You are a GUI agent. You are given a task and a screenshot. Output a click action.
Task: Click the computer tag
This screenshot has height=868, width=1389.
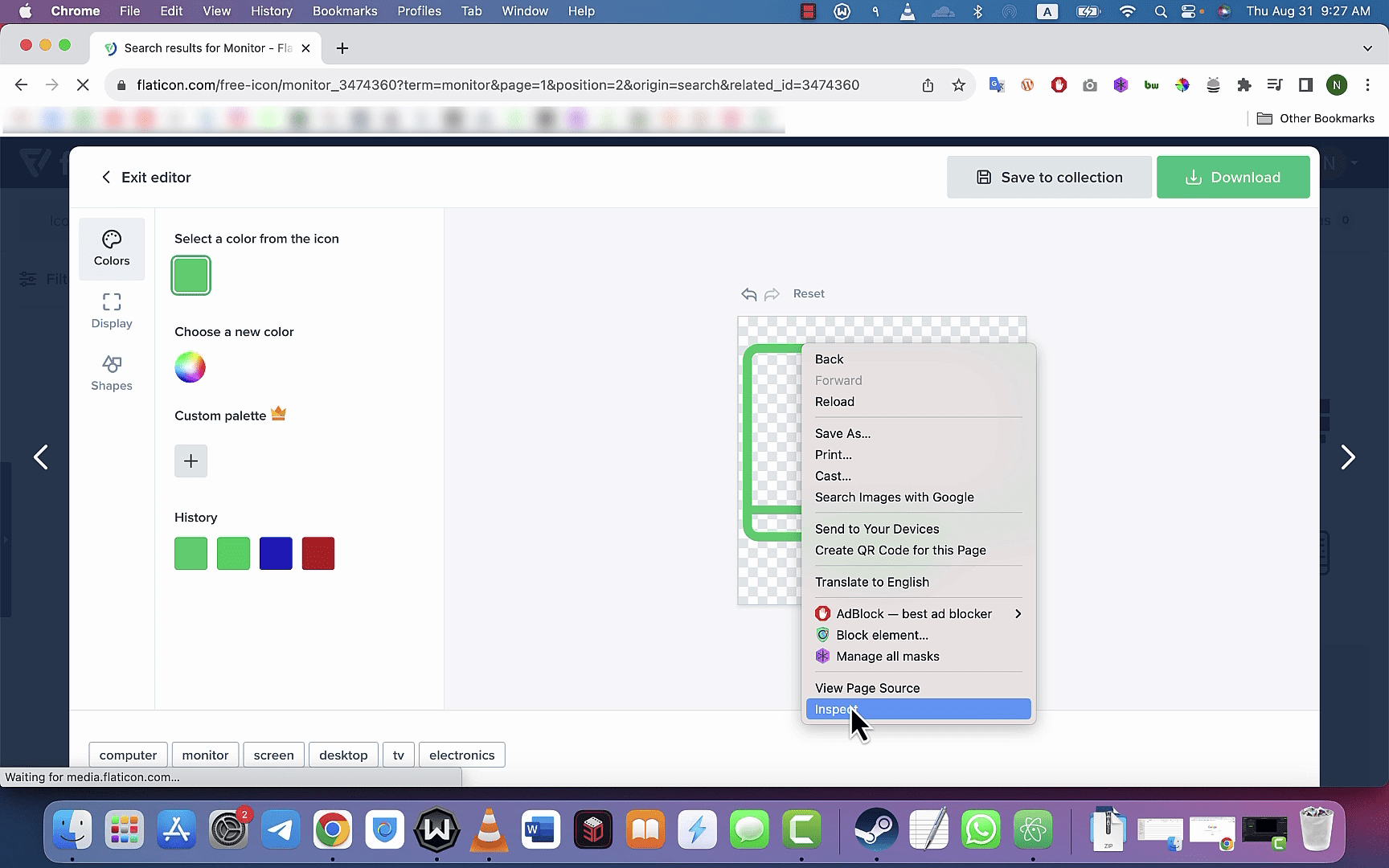point(128,755)
